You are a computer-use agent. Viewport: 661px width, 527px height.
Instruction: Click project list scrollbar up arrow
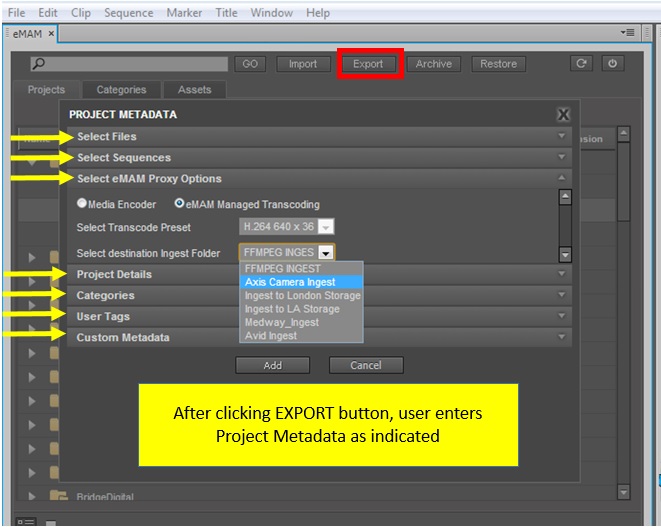click(x=623, y=134)
